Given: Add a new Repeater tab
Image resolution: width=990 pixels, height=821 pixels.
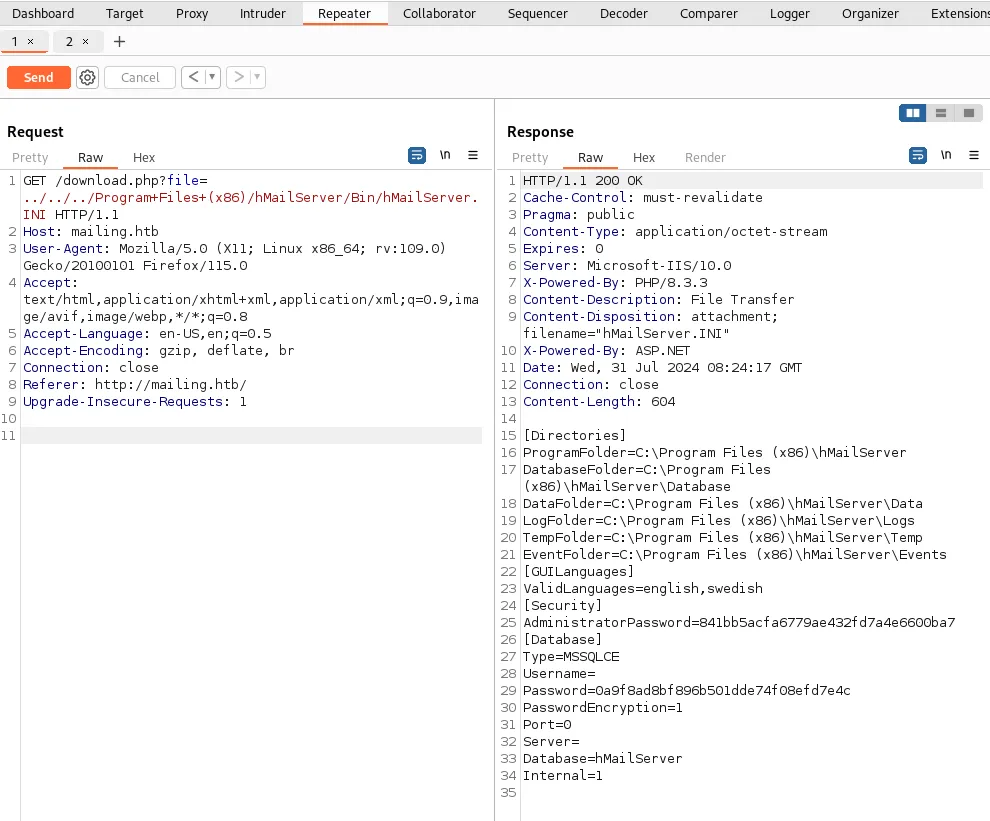Looking at the screenshot, I should [x=119, y=42].
